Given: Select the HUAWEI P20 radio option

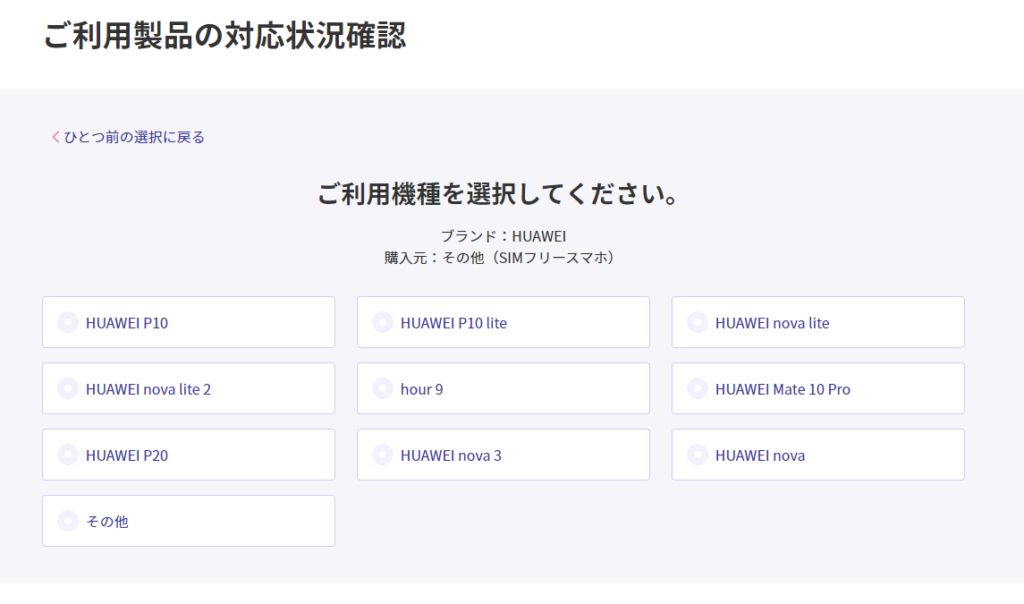Looking at the screenshot, I should pyautogui.click(x=188, y=455).
